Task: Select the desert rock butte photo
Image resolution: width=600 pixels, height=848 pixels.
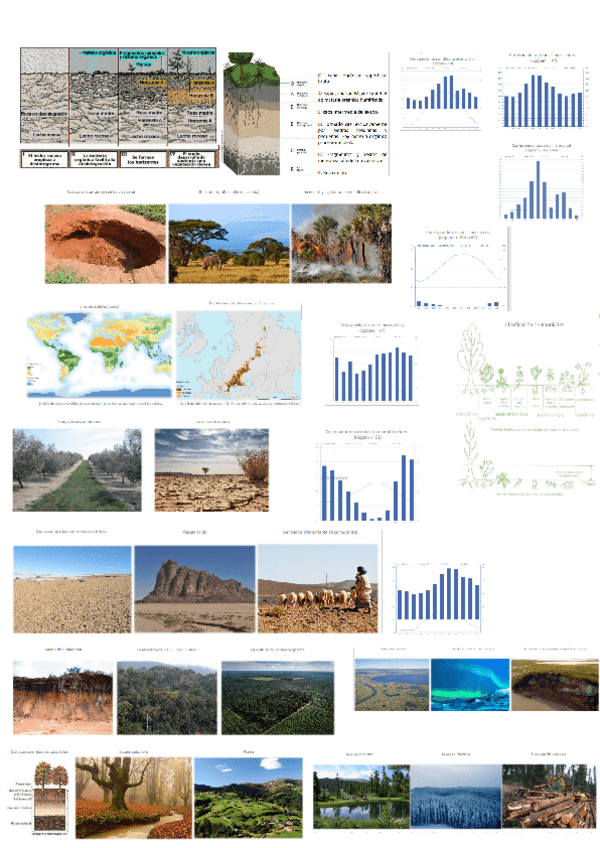Action: (x=195, y=589)
